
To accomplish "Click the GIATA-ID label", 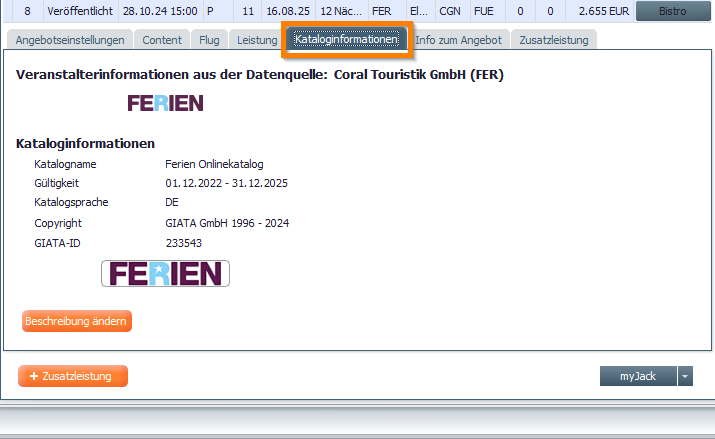I will [x=57, y=243].
